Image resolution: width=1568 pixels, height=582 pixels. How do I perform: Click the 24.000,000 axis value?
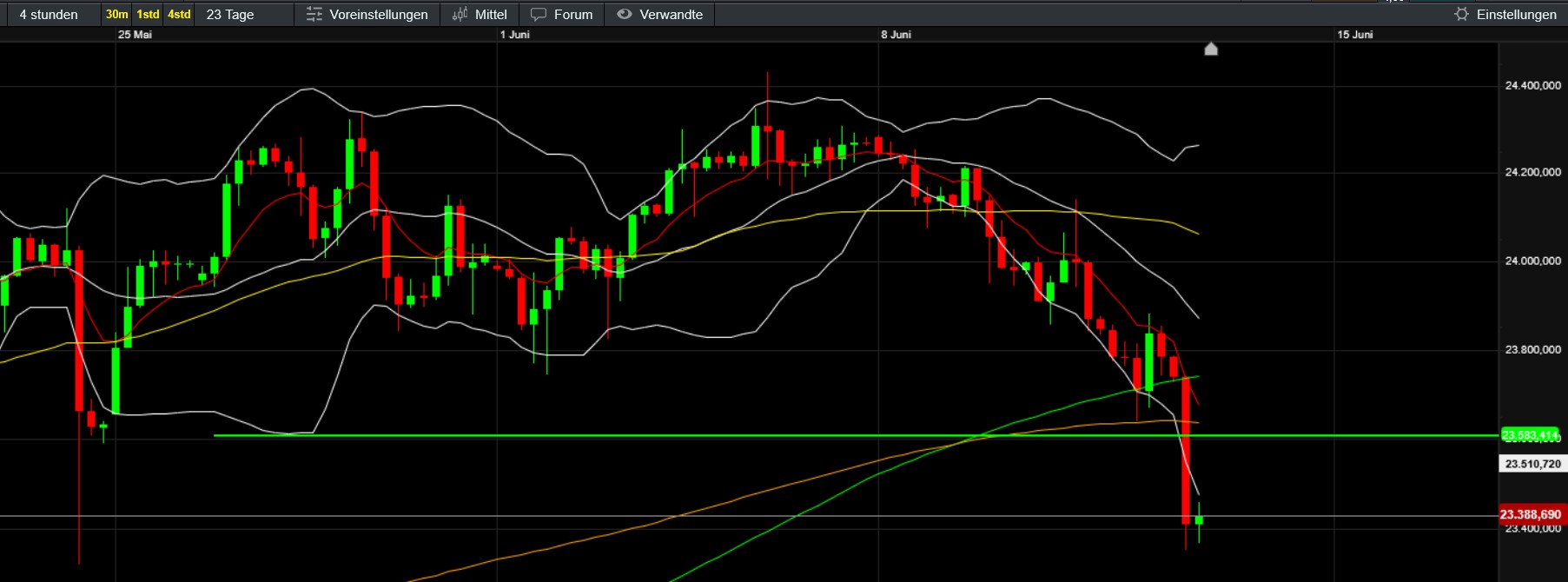(x=1533, y=261)
